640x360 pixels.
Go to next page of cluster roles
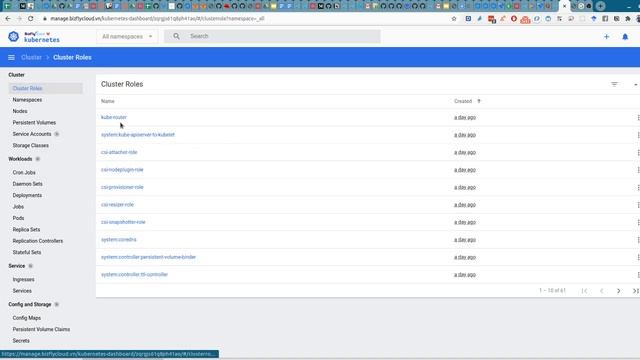tap(618, 291)
